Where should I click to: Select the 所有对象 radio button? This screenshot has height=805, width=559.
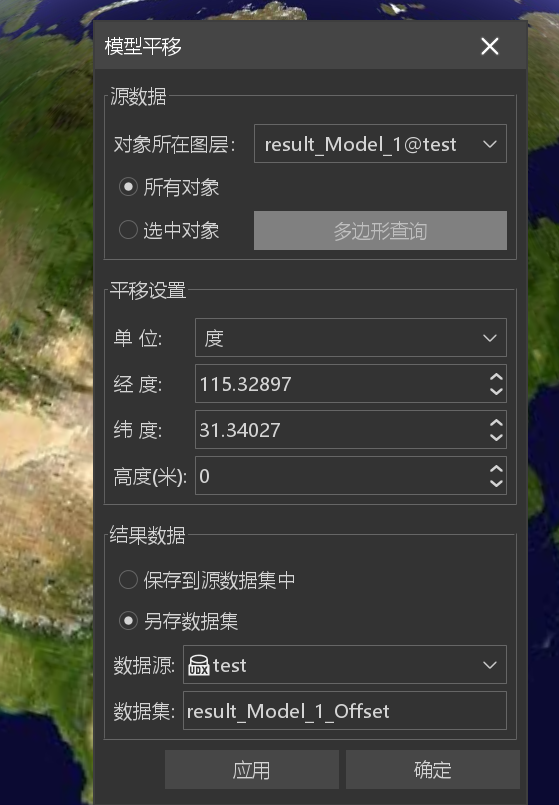(x=128, y=187)
